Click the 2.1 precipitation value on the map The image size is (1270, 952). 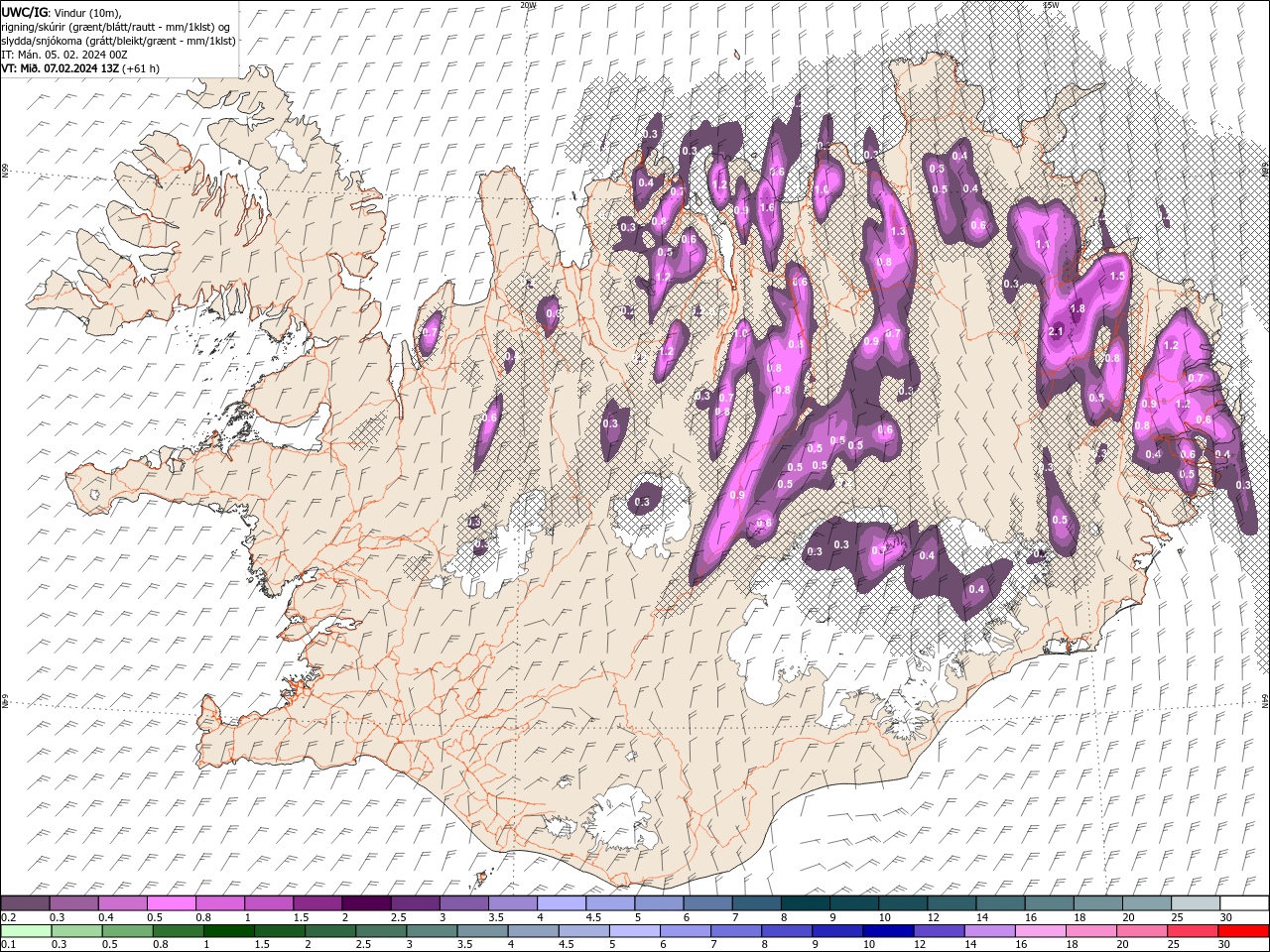pyautogui.click(x=1056, y=331)
